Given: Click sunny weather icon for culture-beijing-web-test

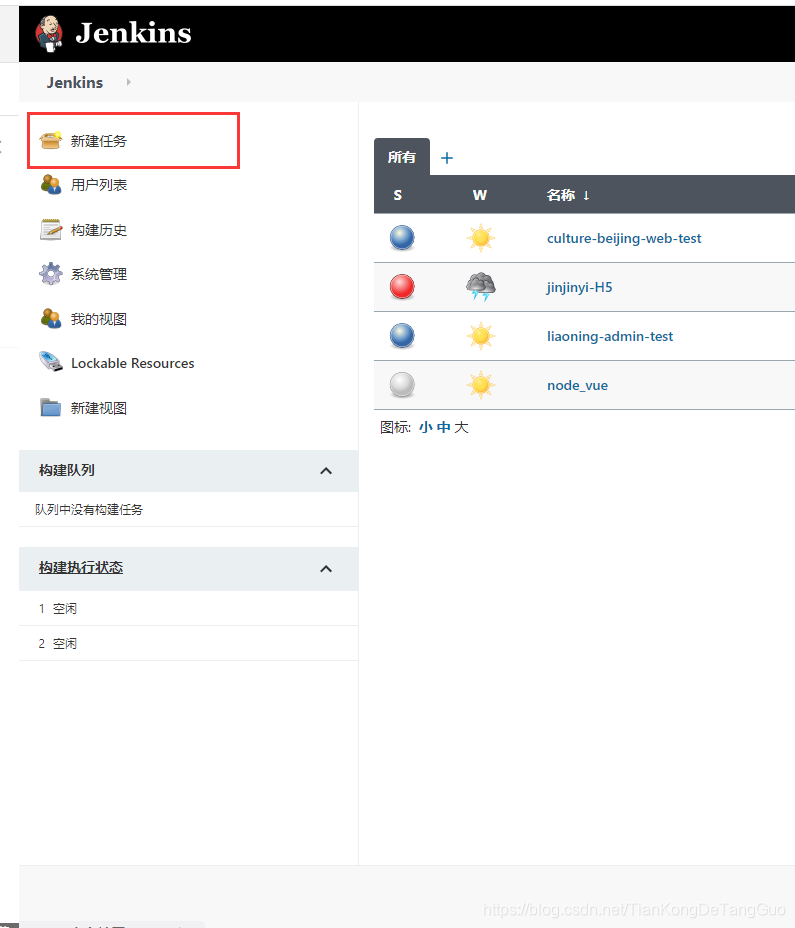Looking at the screenshot, I should click(x=481, y=238).
